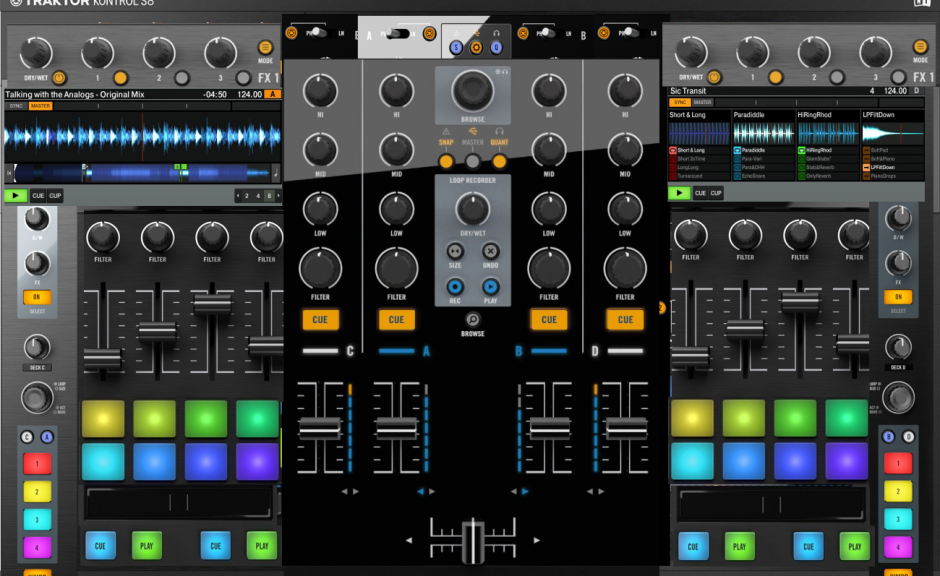
Task: Toggle the SNAP button in the mixer
Action: pos(446,161)
